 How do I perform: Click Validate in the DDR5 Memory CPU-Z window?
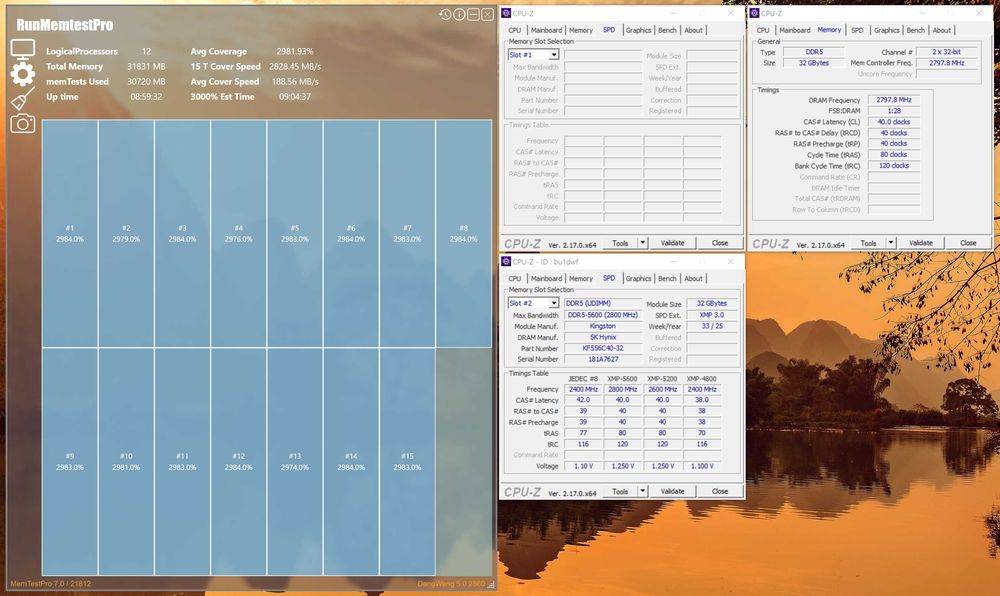pos(921,243)
